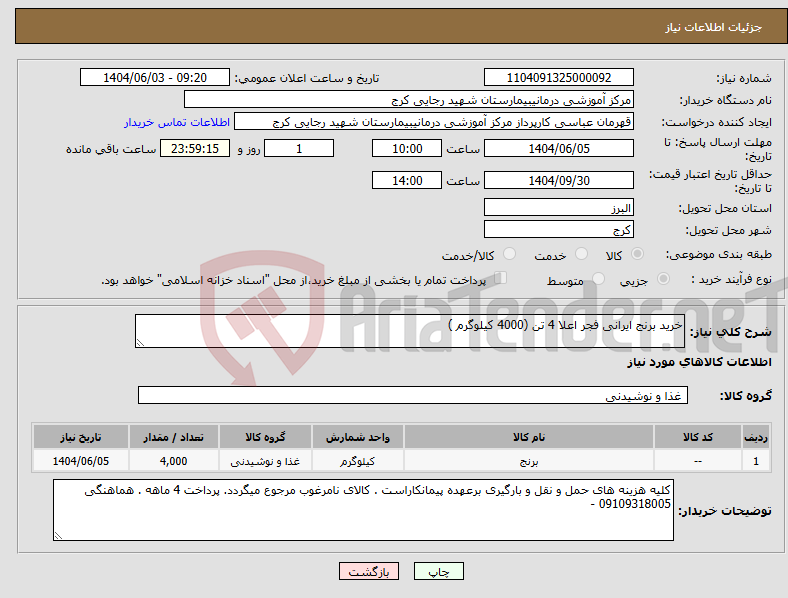788x598 pixels.
Task: Click the نام کالا column header
Action: pos(529,437)
